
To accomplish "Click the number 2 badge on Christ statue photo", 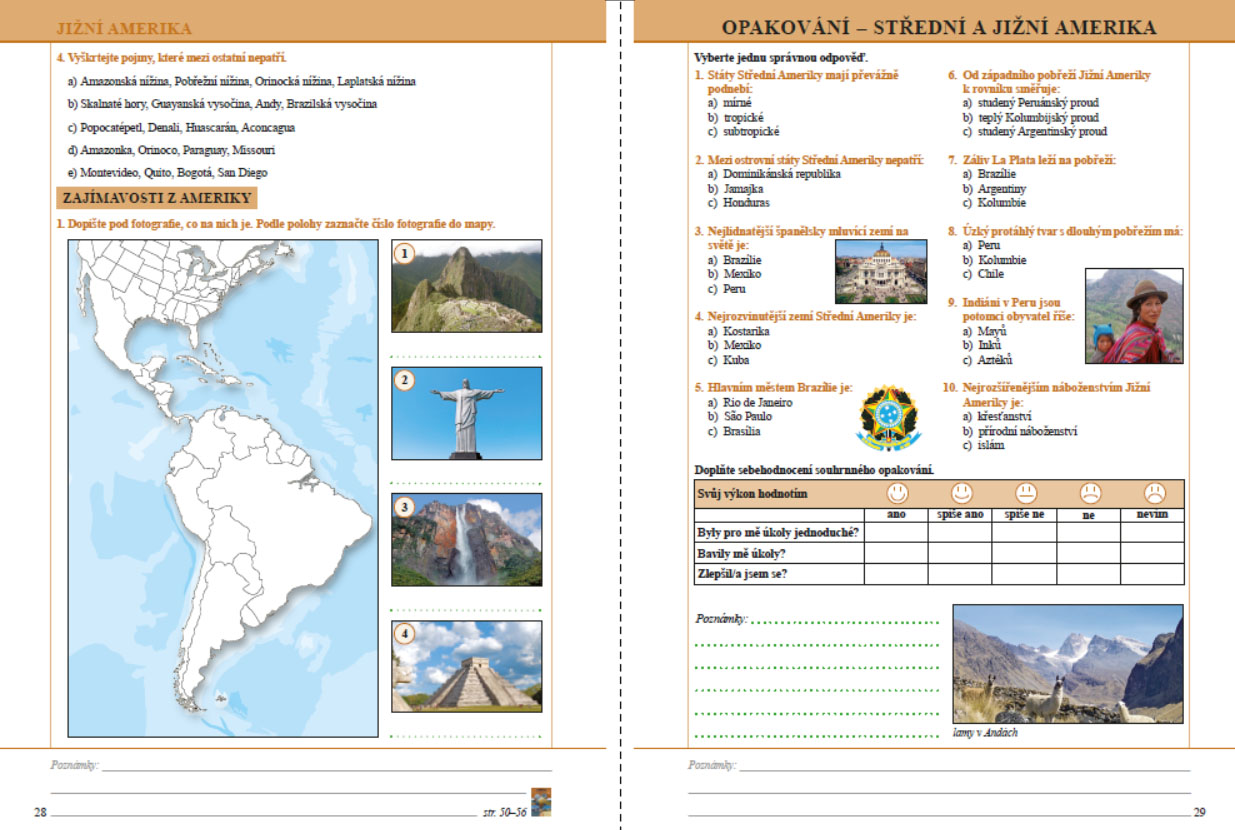I will [404, 381].
